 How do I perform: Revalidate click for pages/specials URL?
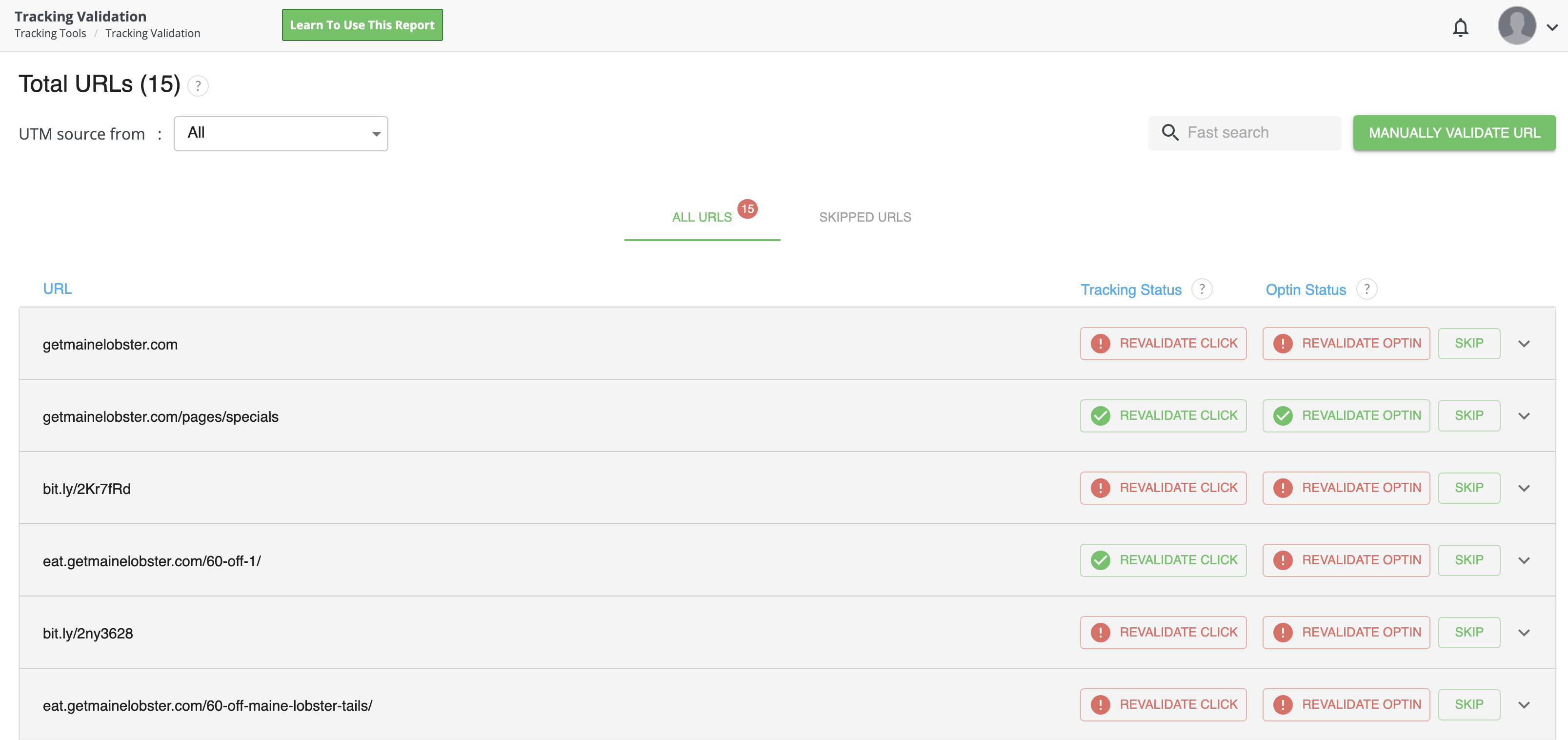pos(1163,416)
